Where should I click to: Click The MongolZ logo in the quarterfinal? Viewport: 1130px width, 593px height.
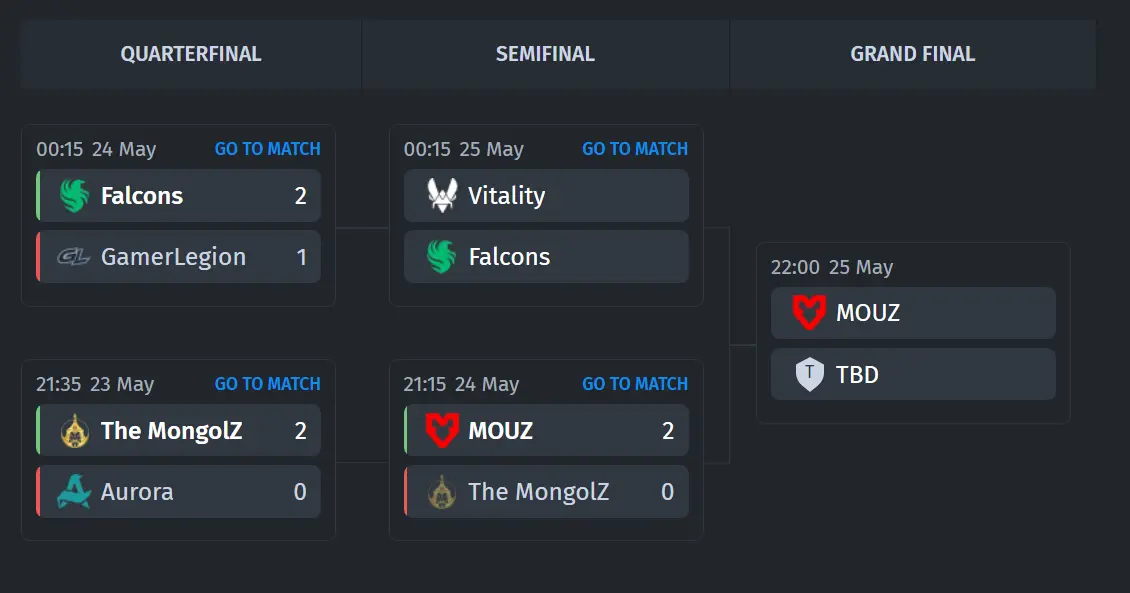74,431
